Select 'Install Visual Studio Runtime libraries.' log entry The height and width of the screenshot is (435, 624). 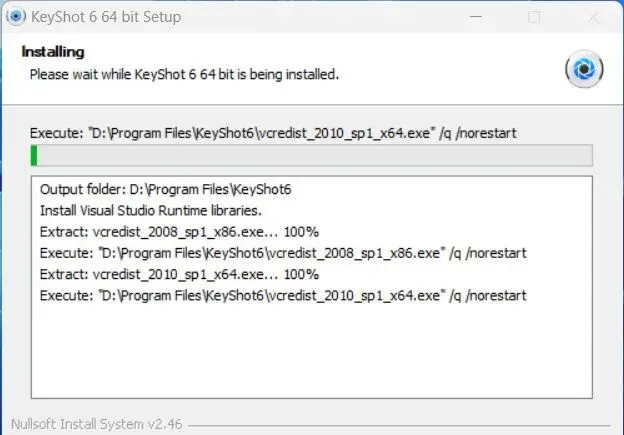point(150,211)
